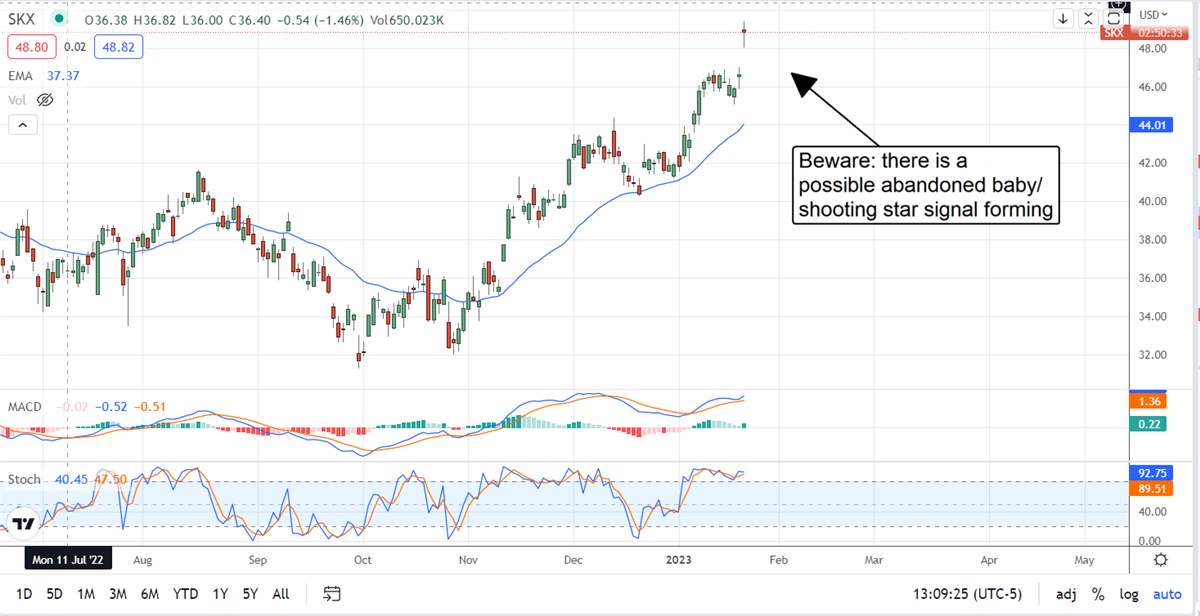Switch to the YTD range tab
This screenshot has width=1200, height=616.
pos(185,593)
